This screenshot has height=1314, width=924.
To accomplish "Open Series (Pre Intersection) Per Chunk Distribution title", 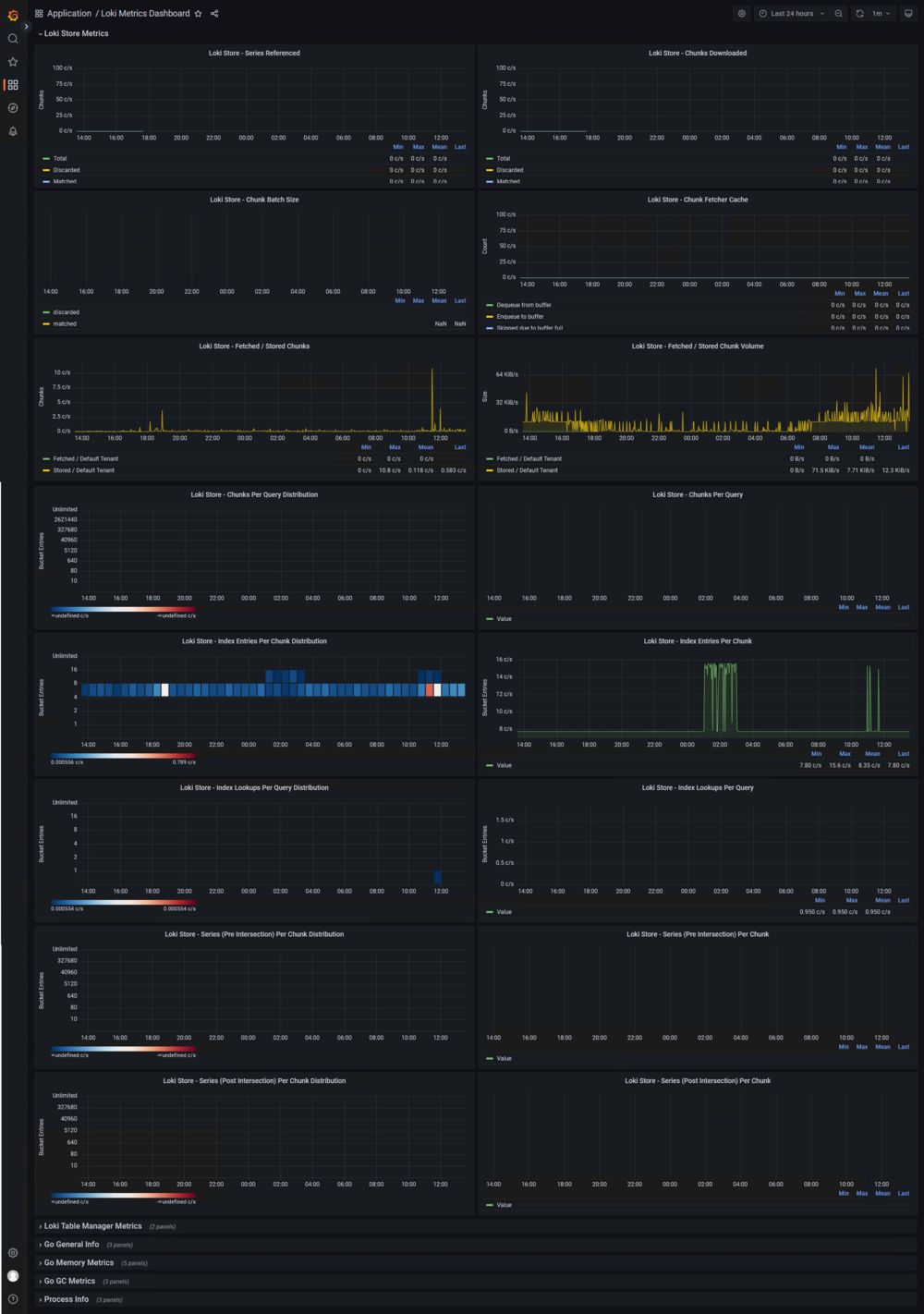I will 254,934.
